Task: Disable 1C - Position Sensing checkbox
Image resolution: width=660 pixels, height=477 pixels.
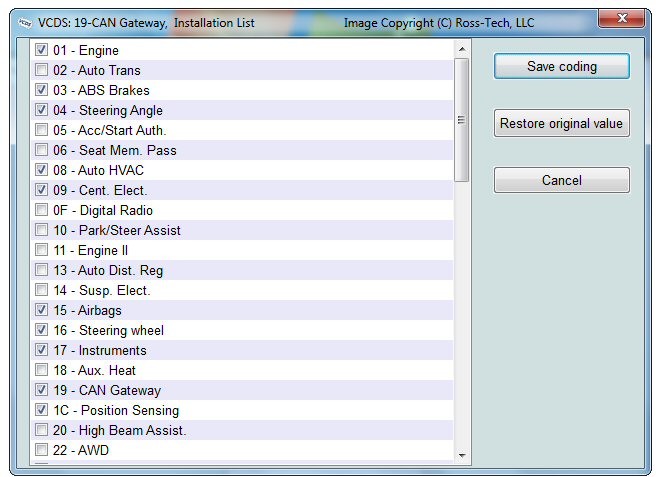Action: pyautogui.click(x=41, y=410)
